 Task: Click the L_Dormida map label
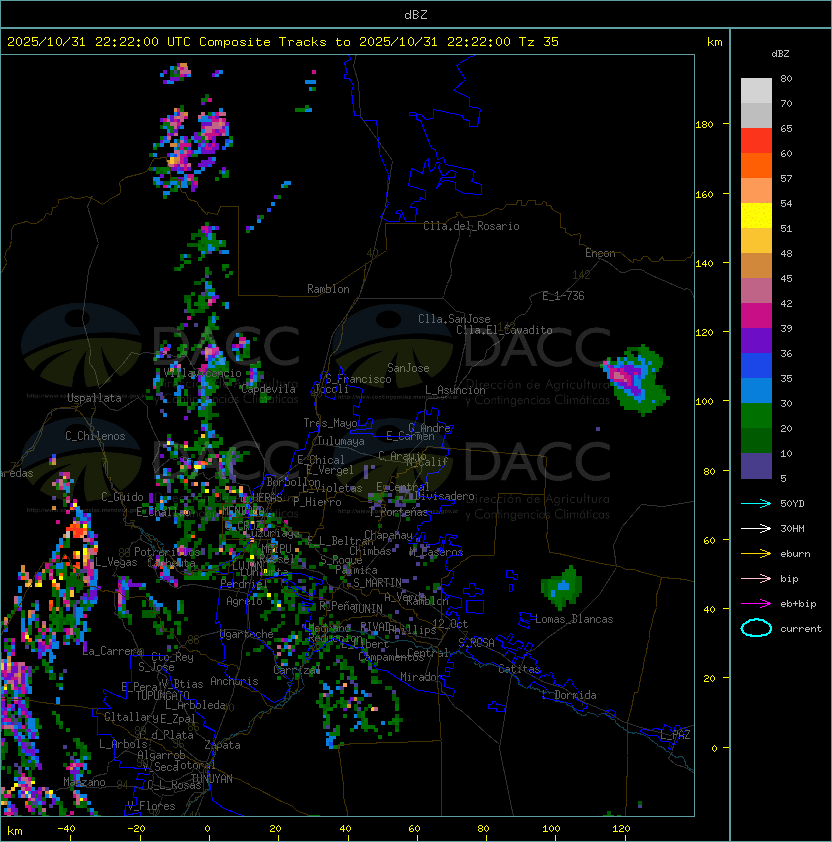point(569,695)
